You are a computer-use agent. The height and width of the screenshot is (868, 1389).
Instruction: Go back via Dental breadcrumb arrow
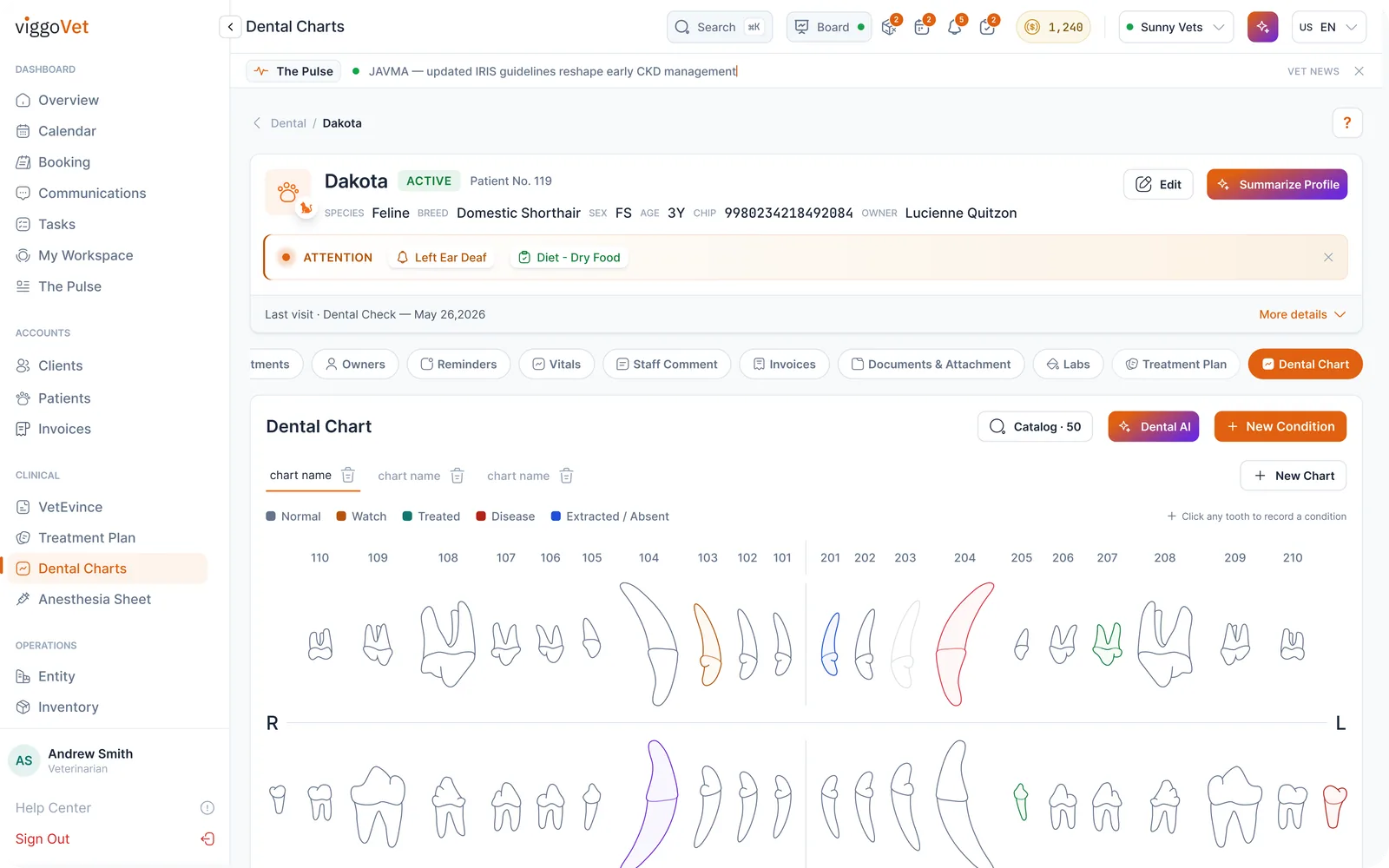pos(257,123)
